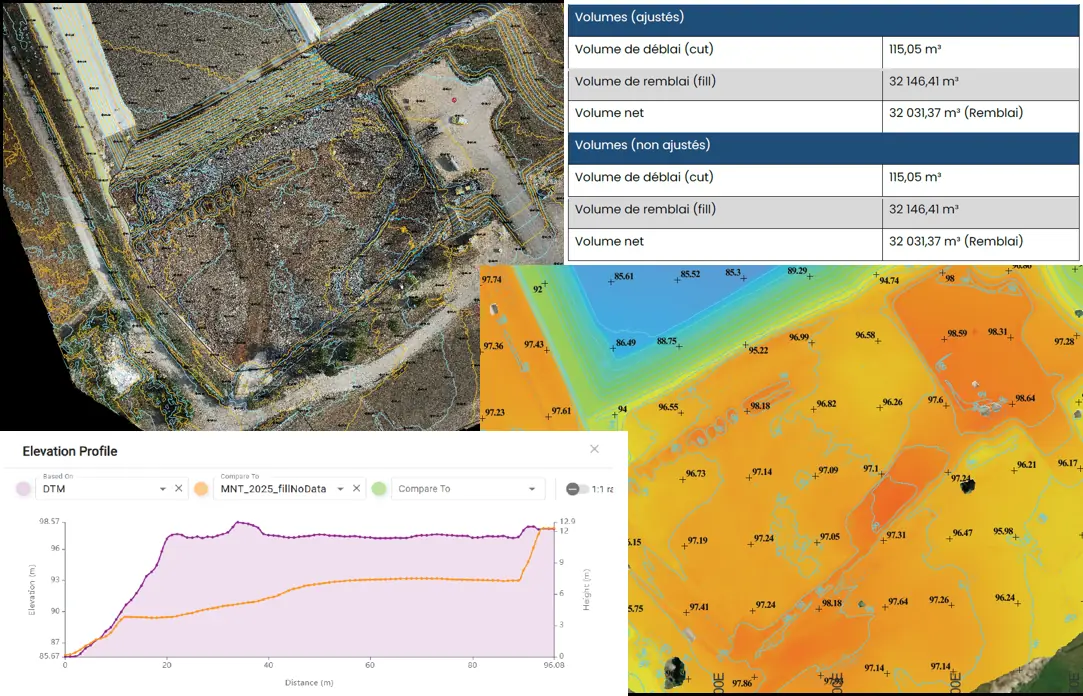Click Volume de déblai under Volumes (non ajustés)
1083x696 pixels.
[644, 177]
